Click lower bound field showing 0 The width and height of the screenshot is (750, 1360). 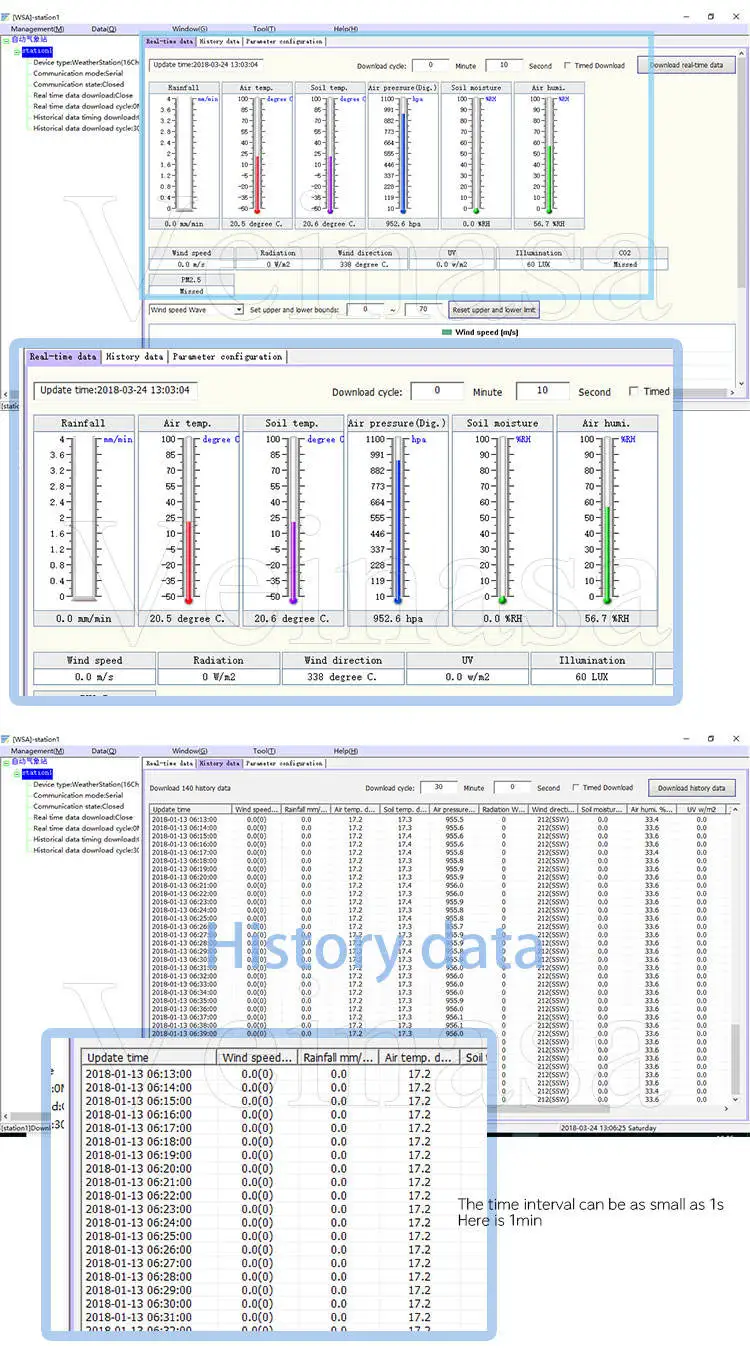tap(366, 310)
